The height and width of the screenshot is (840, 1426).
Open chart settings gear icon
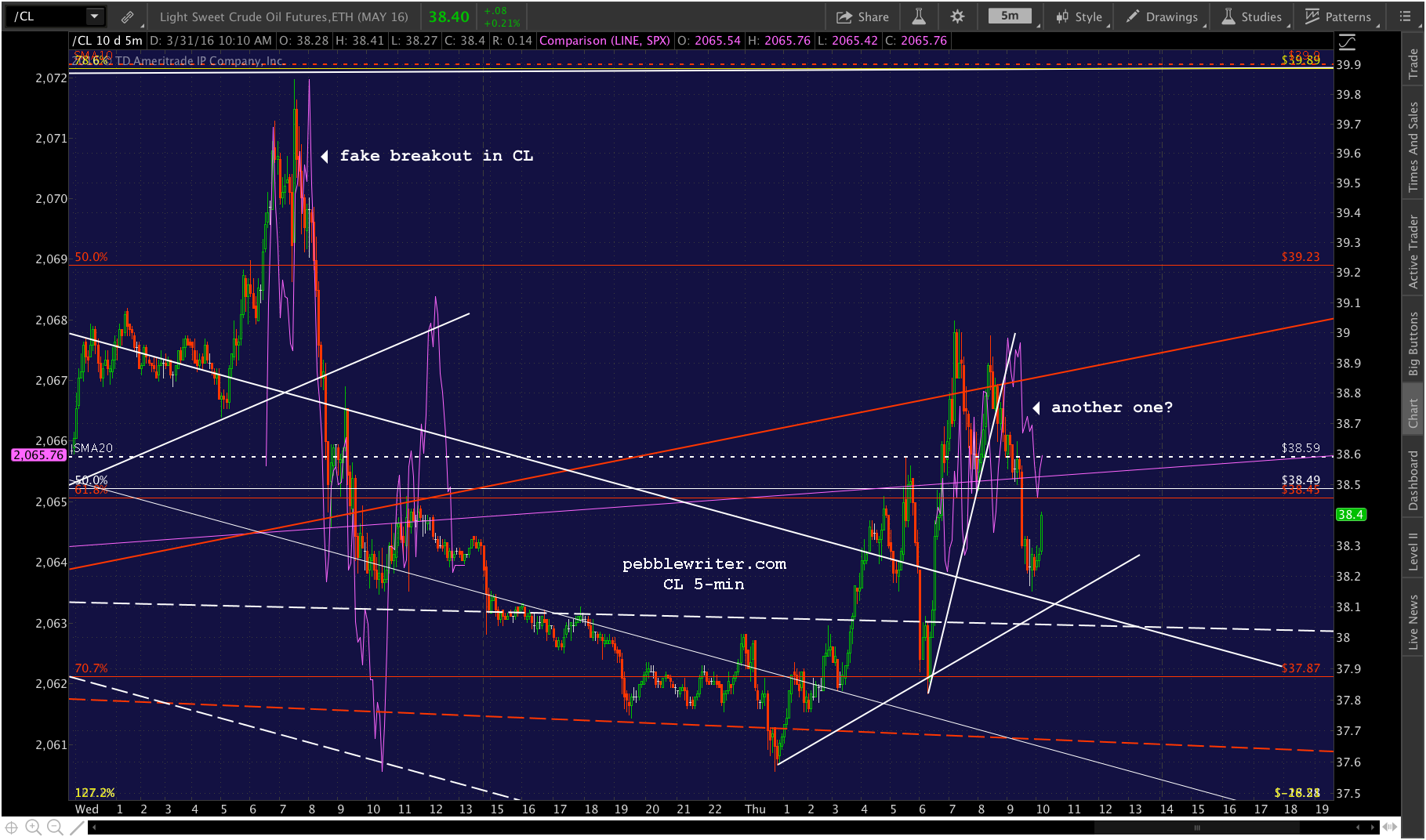click(957, 16)
